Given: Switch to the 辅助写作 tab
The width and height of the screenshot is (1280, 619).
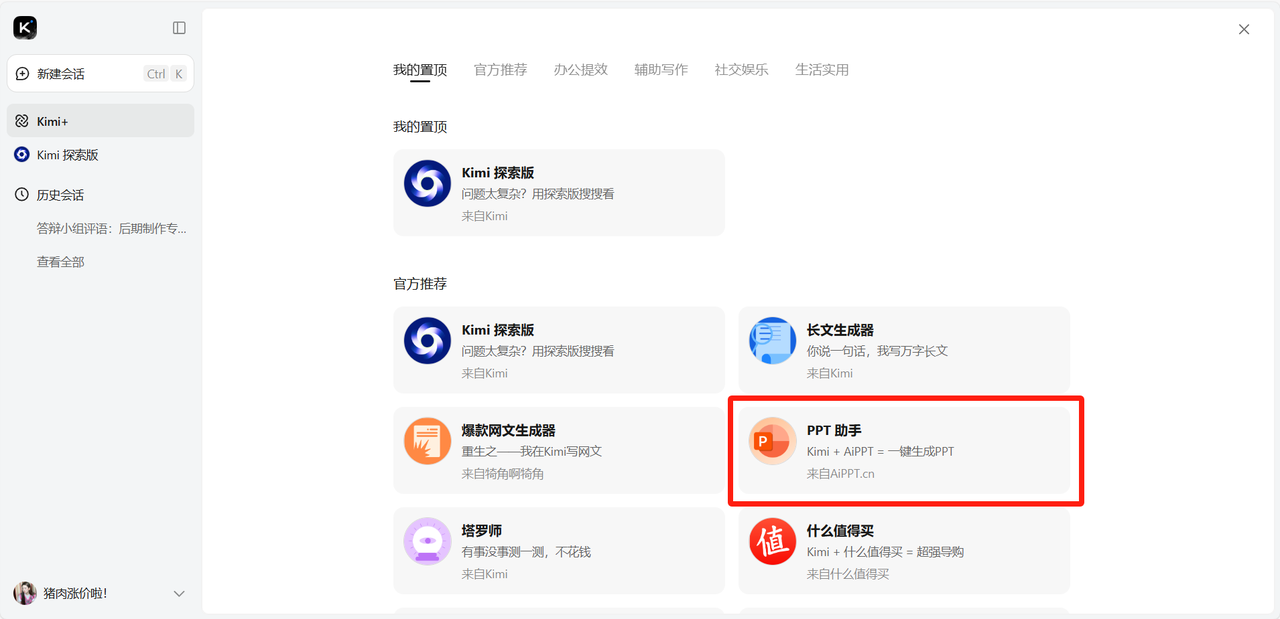Looking at the screenshot, I should click(661, 70).
